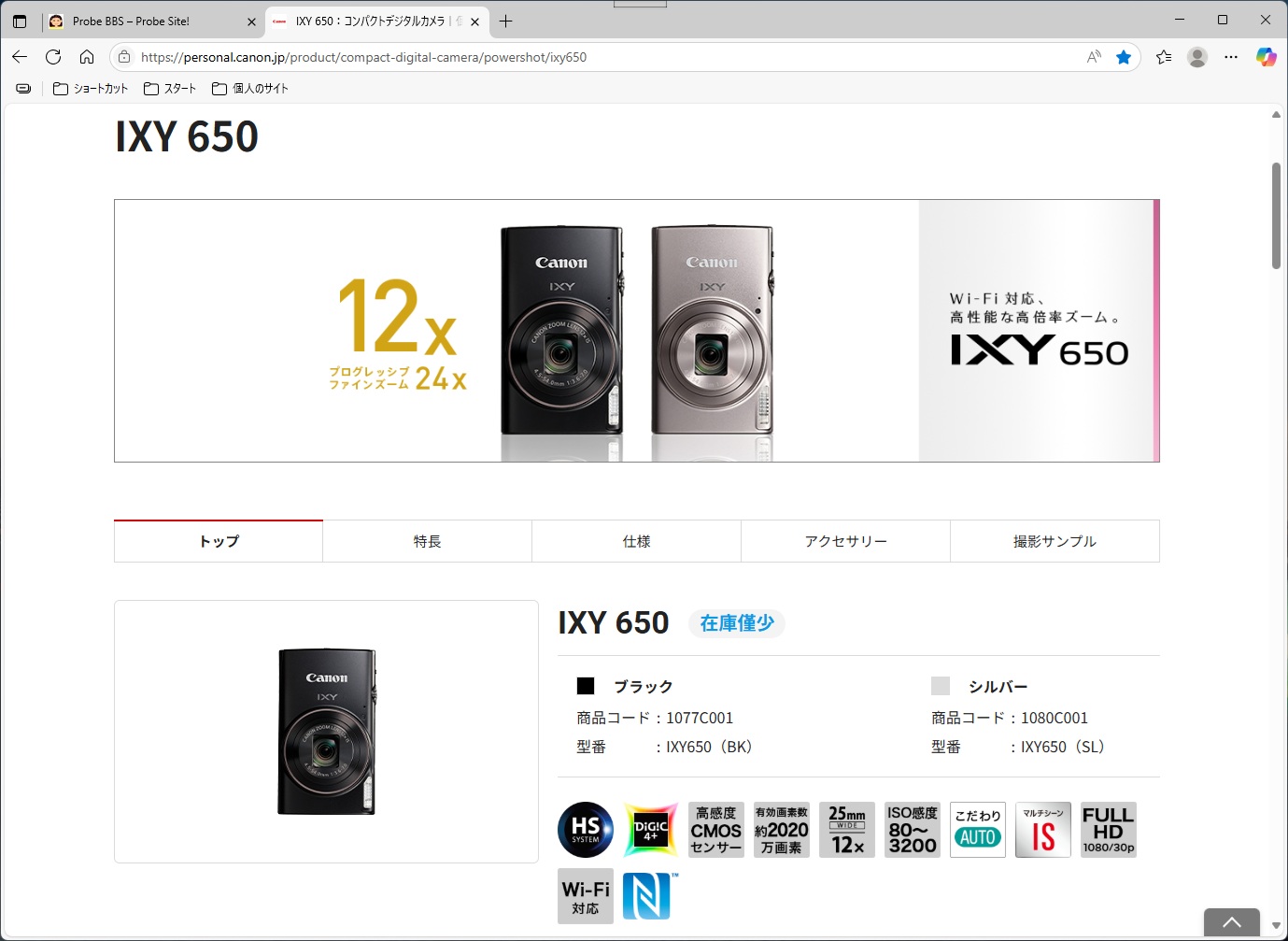This screenshot has width=1288, height=941.
Task: Go back to the previous page
Action: click(20, 57)
